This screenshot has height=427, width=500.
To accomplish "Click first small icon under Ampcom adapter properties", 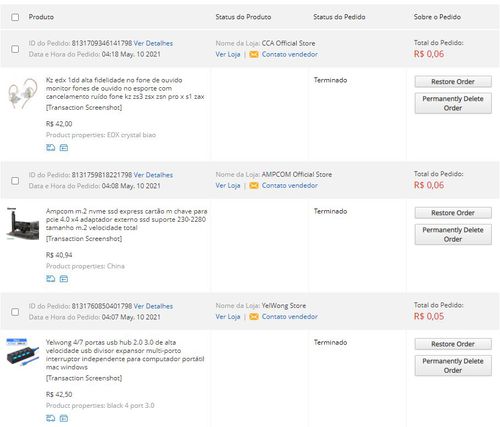I will coord(51,279).
